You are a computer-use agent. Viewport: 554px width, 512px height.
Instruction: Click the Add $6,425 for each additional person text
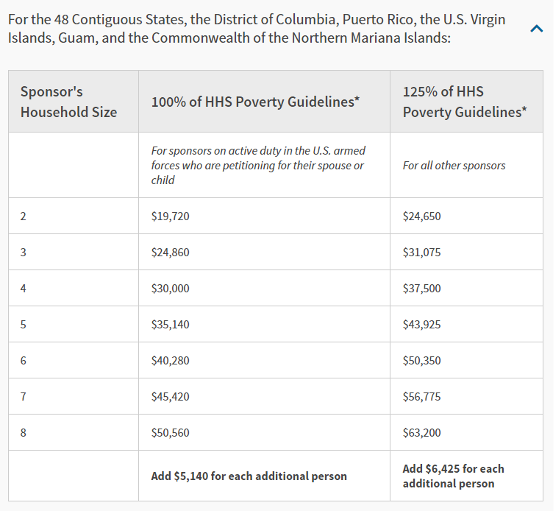(x=453, y=476)
